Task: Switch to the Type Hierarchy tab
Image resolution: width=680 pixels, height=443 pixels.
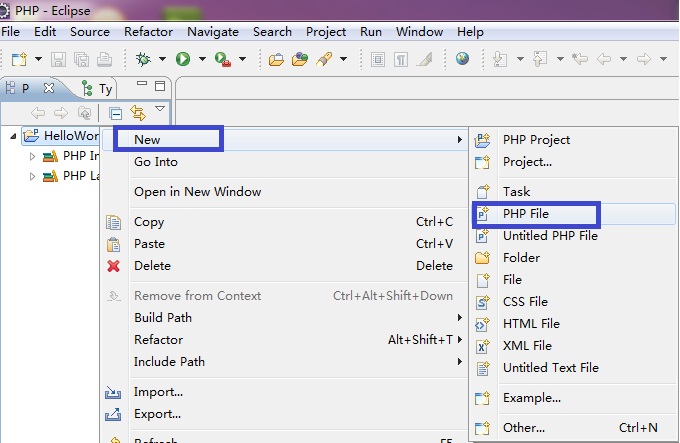Action: coord(97,88)
